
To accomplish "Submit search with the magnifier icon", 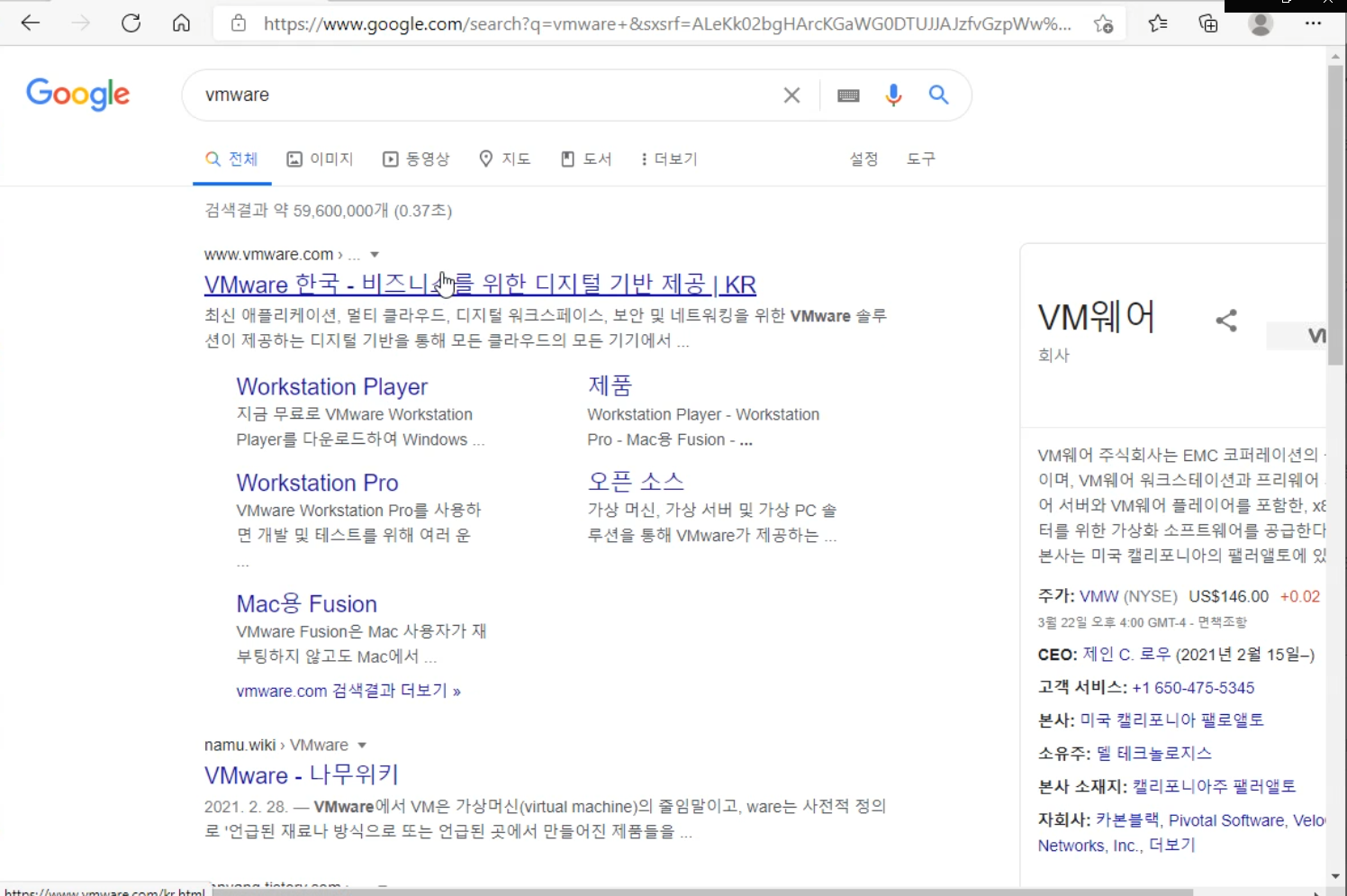I will tap(939, 95).
